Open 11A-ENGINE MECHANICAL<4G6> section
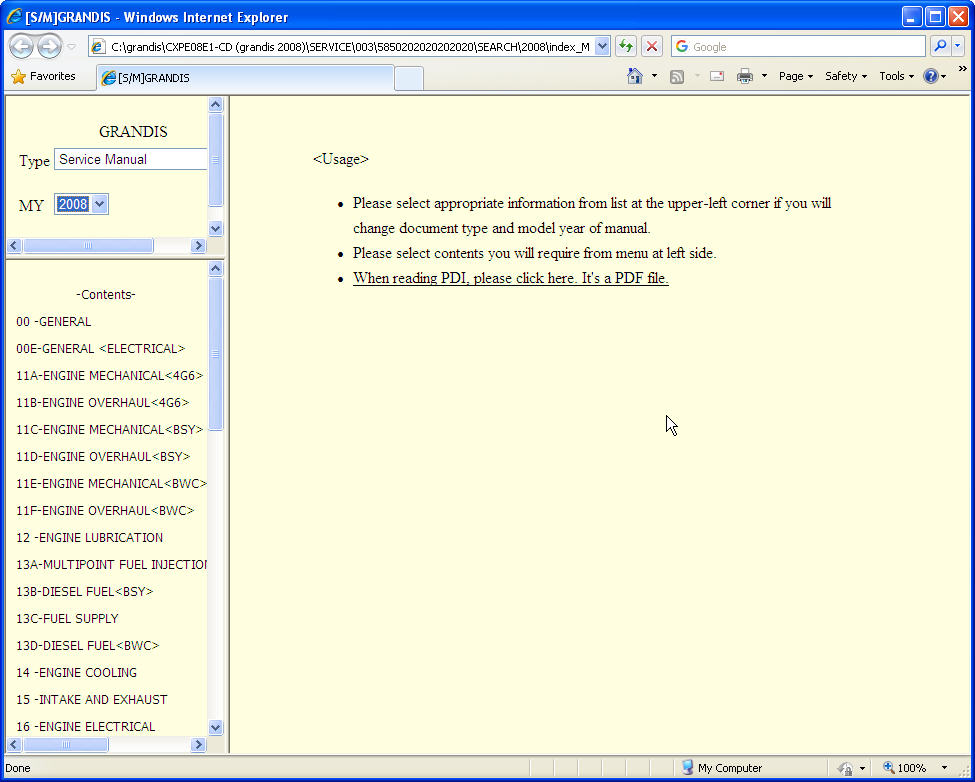The height and width of the screenshot is (782, 975). pyautogui.click(x=109, y=375)
